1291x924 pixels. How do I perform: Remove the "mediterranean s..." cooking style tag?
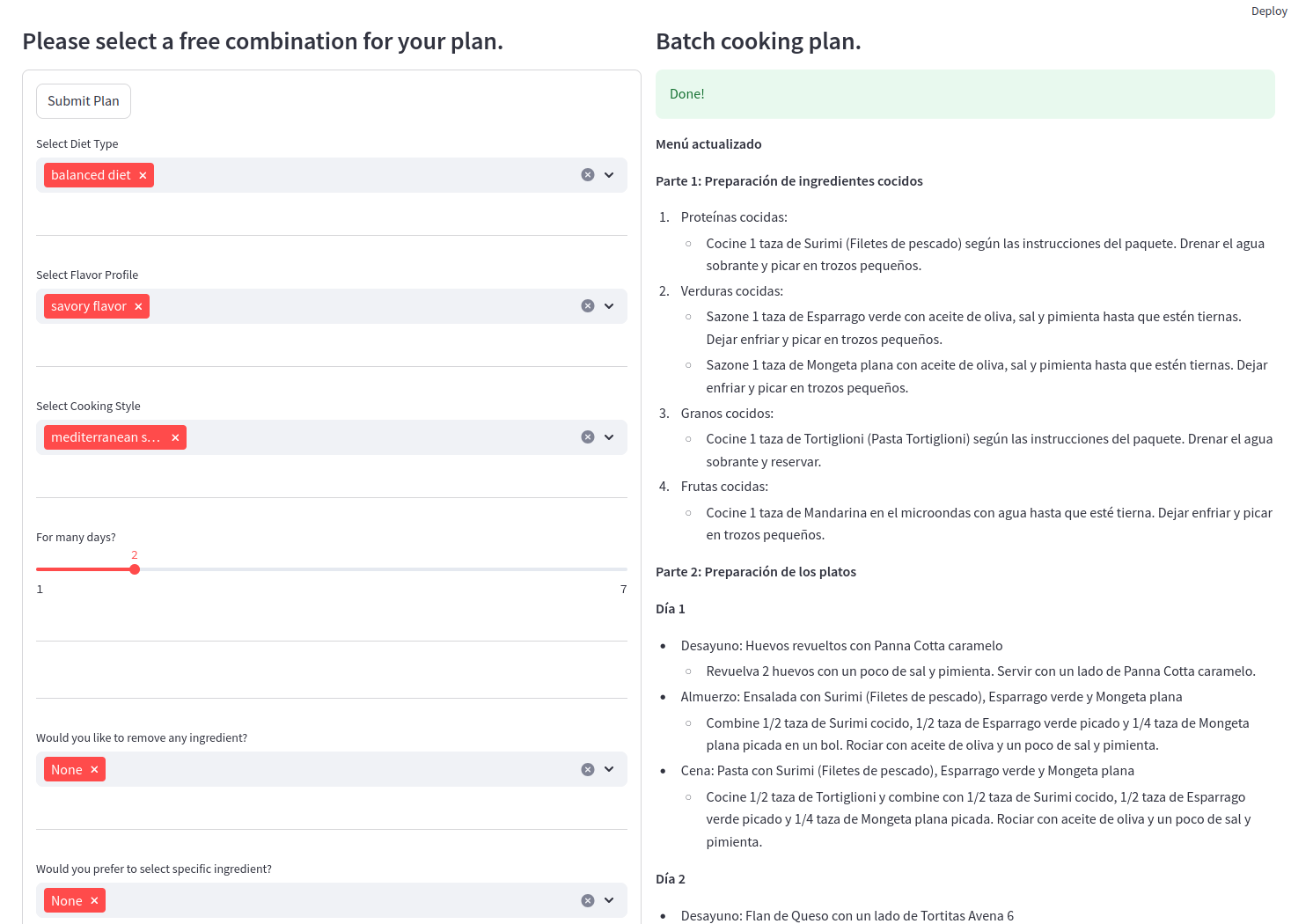coord(175,437)
